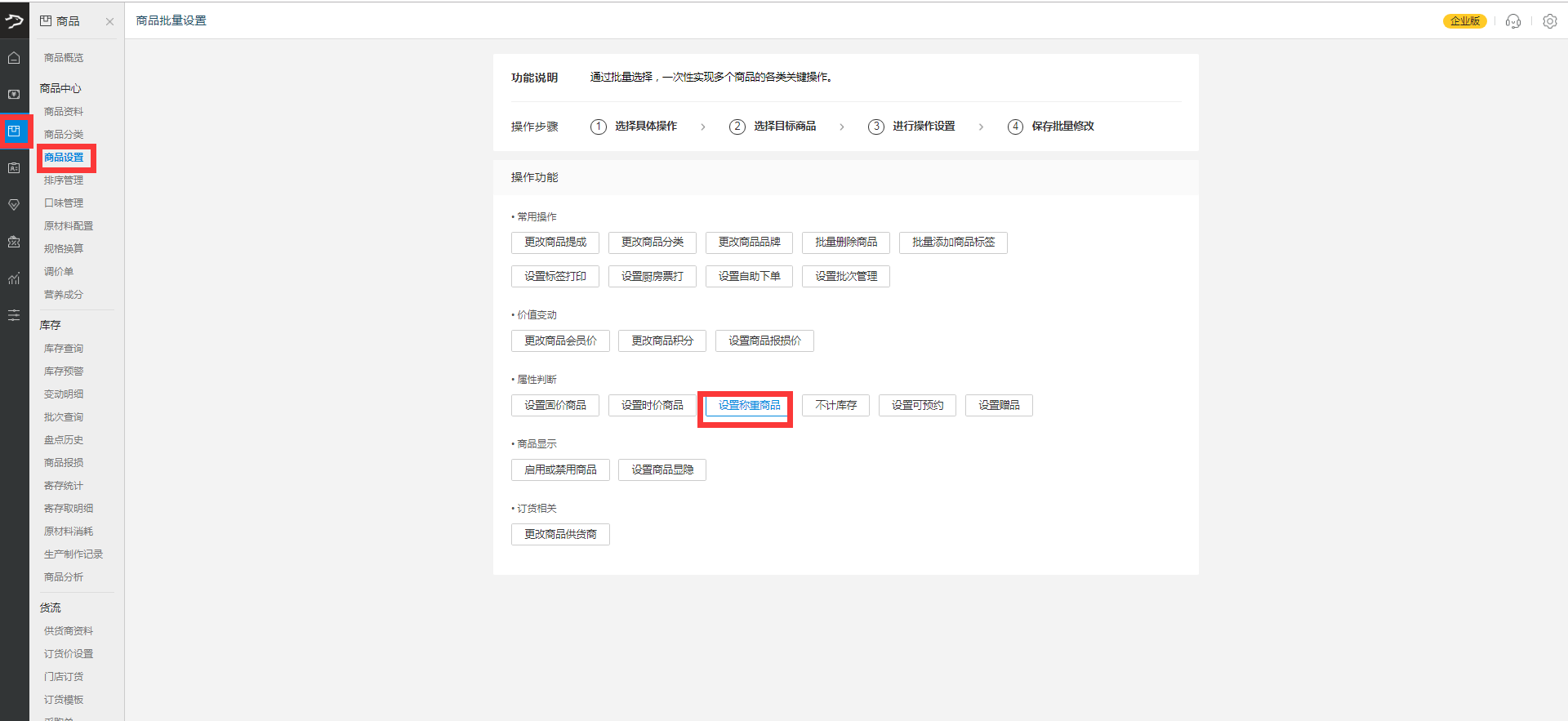Image resolution: width=1568 pixels, height=721 pixels.
Task: Click the 设置标签打印 button
Action: pos(555,277)
